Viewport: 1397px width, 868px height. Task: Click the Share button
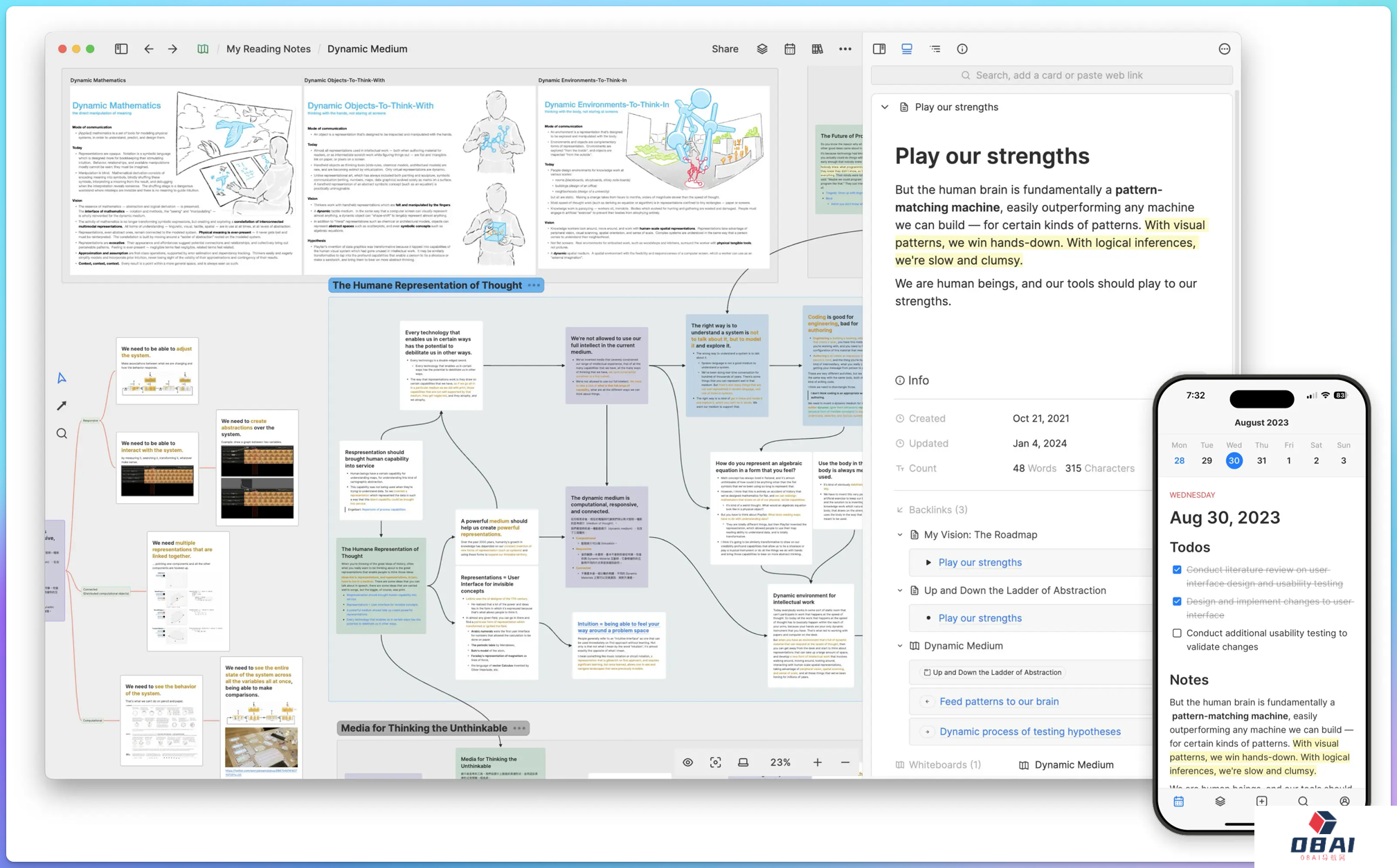coord(724,49)
